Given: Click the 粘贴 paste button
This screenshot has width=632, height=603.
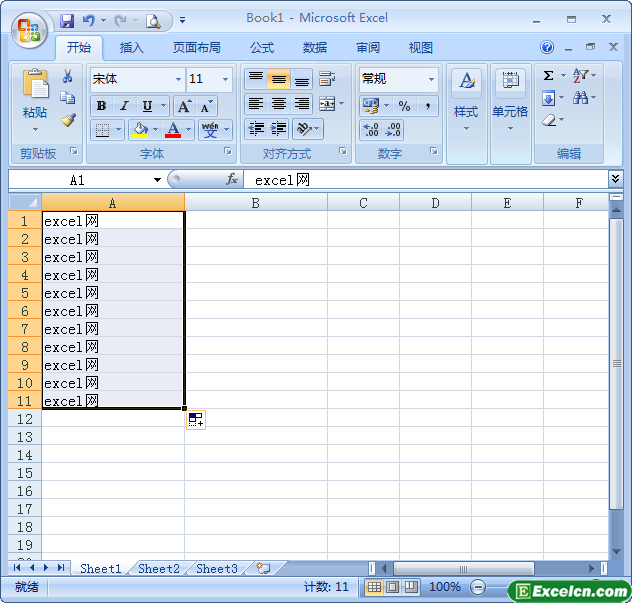Looking at the screenshot, I should [x=35, y=100].
